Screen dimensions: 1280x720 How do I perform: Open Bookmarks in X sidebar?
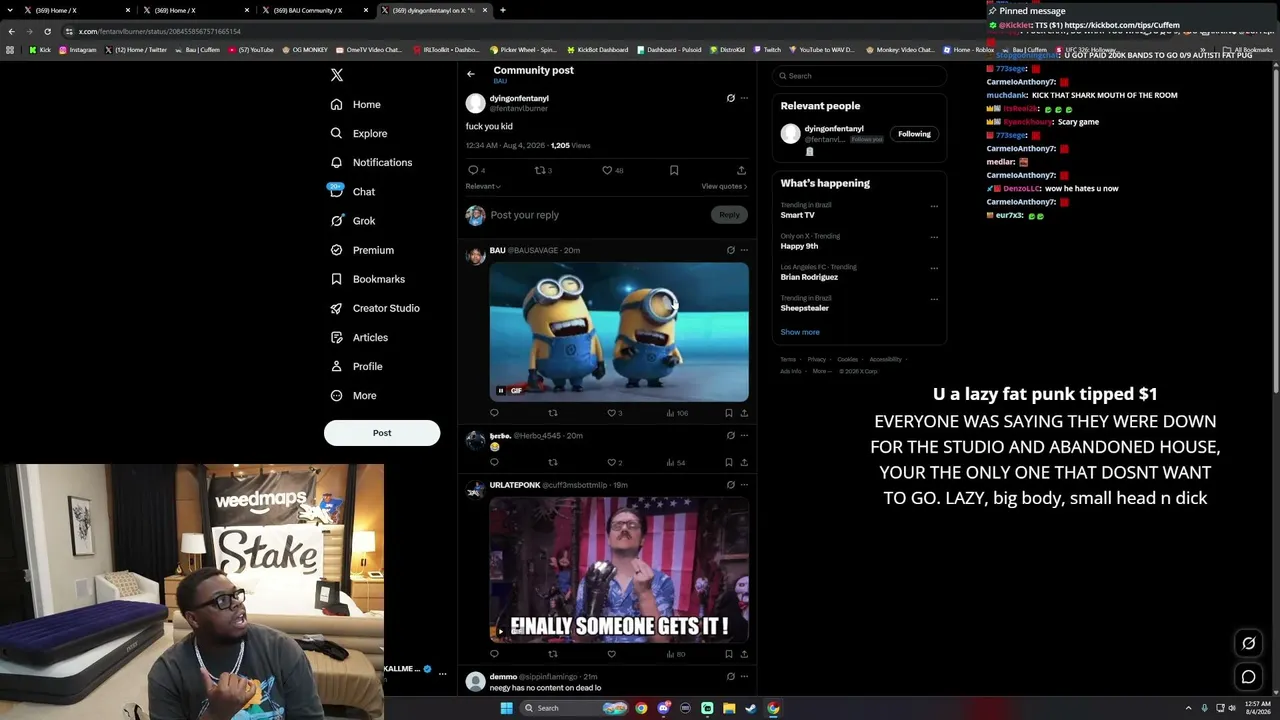pyautogui.click(x=367, y=279)
